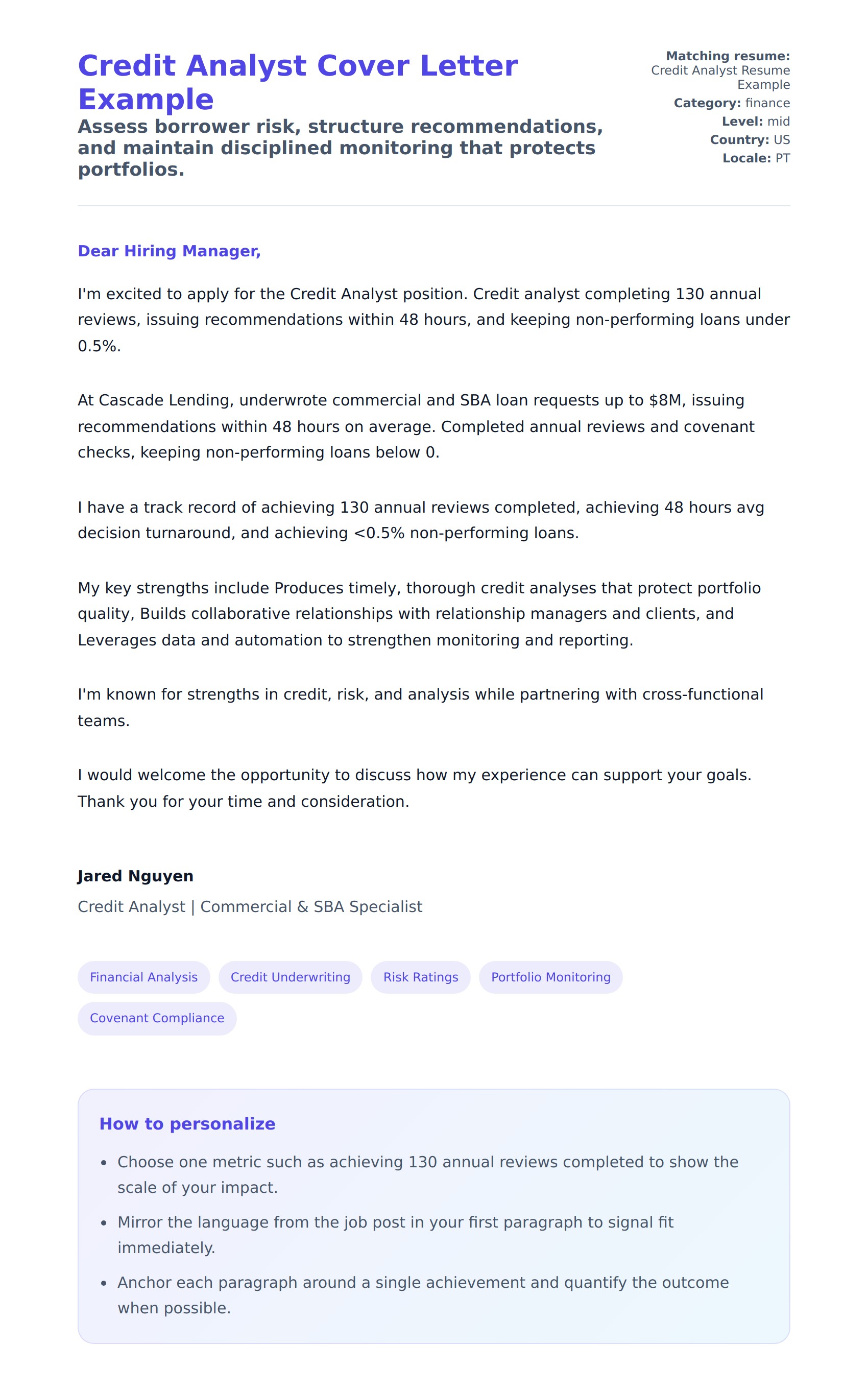868x1393 pixels.
Task: Click the Portfolio Monitoring tag
Action: [x=550, y=977]
